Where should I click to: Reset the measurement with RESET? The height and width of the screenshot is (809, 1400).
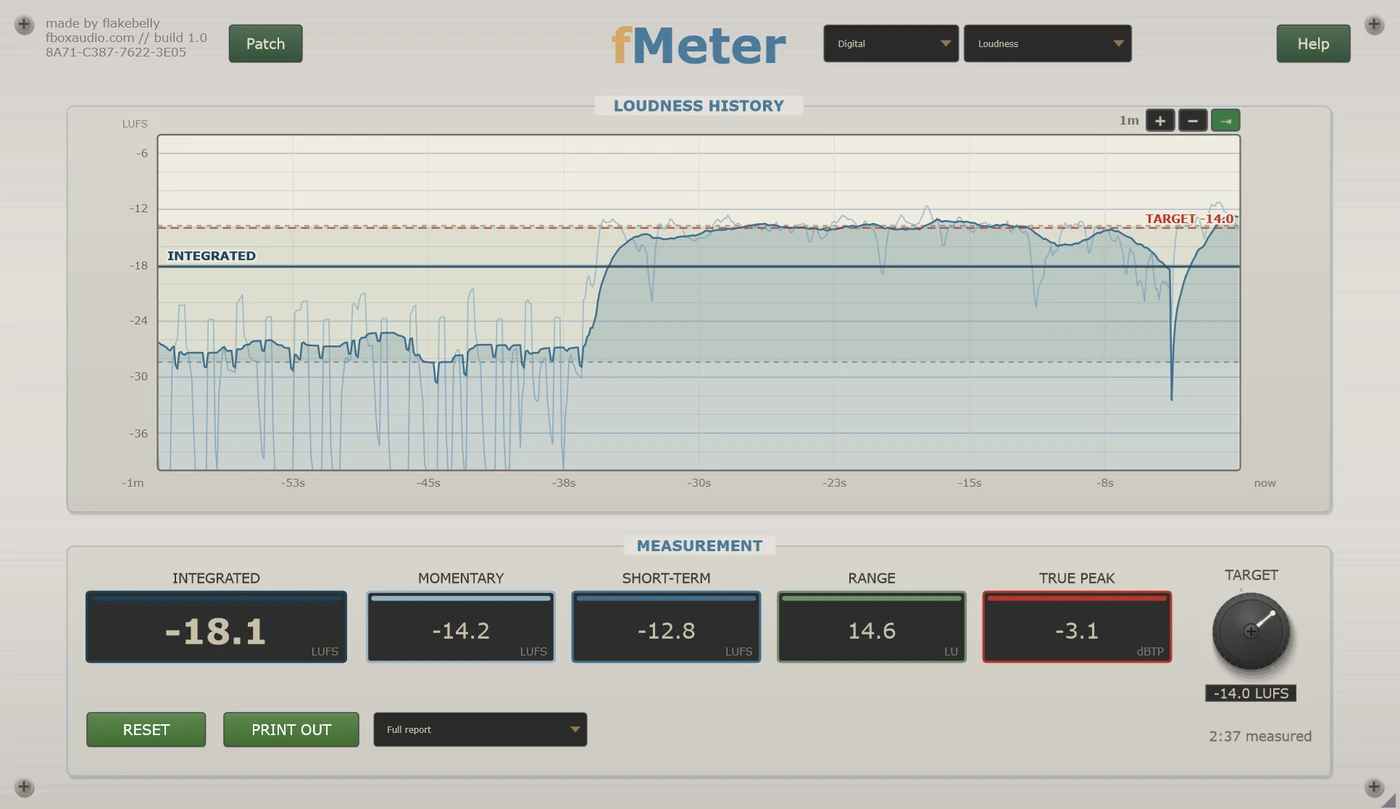coord(146,729)
